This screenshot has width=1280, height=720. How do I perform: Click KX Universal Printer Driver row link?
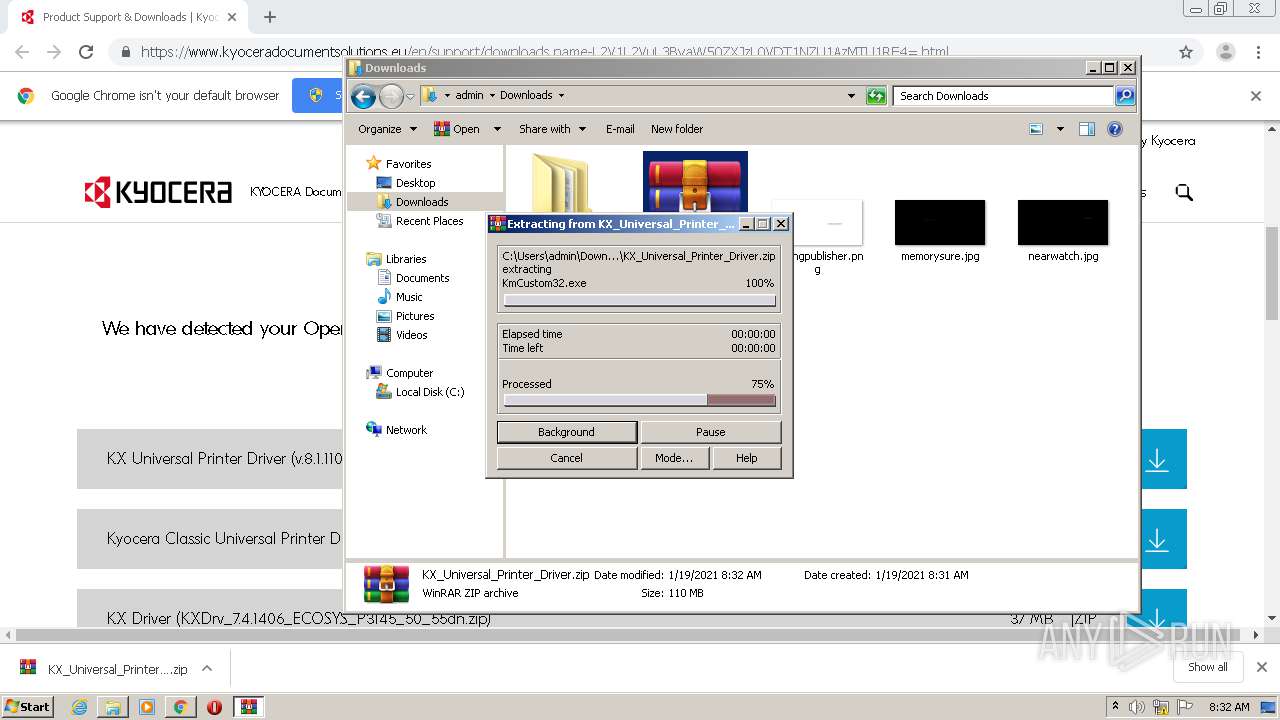tap(224, 459)
